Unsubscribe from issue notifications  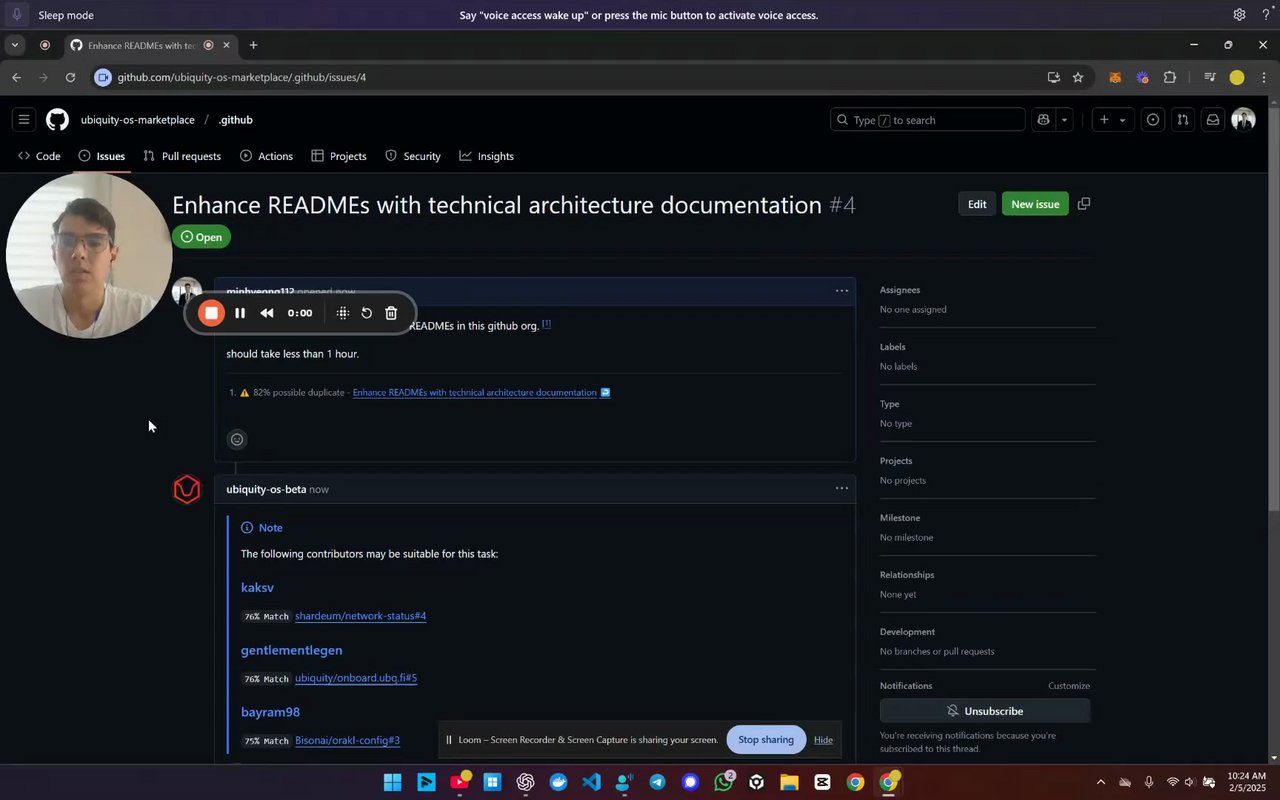[985, 711]
